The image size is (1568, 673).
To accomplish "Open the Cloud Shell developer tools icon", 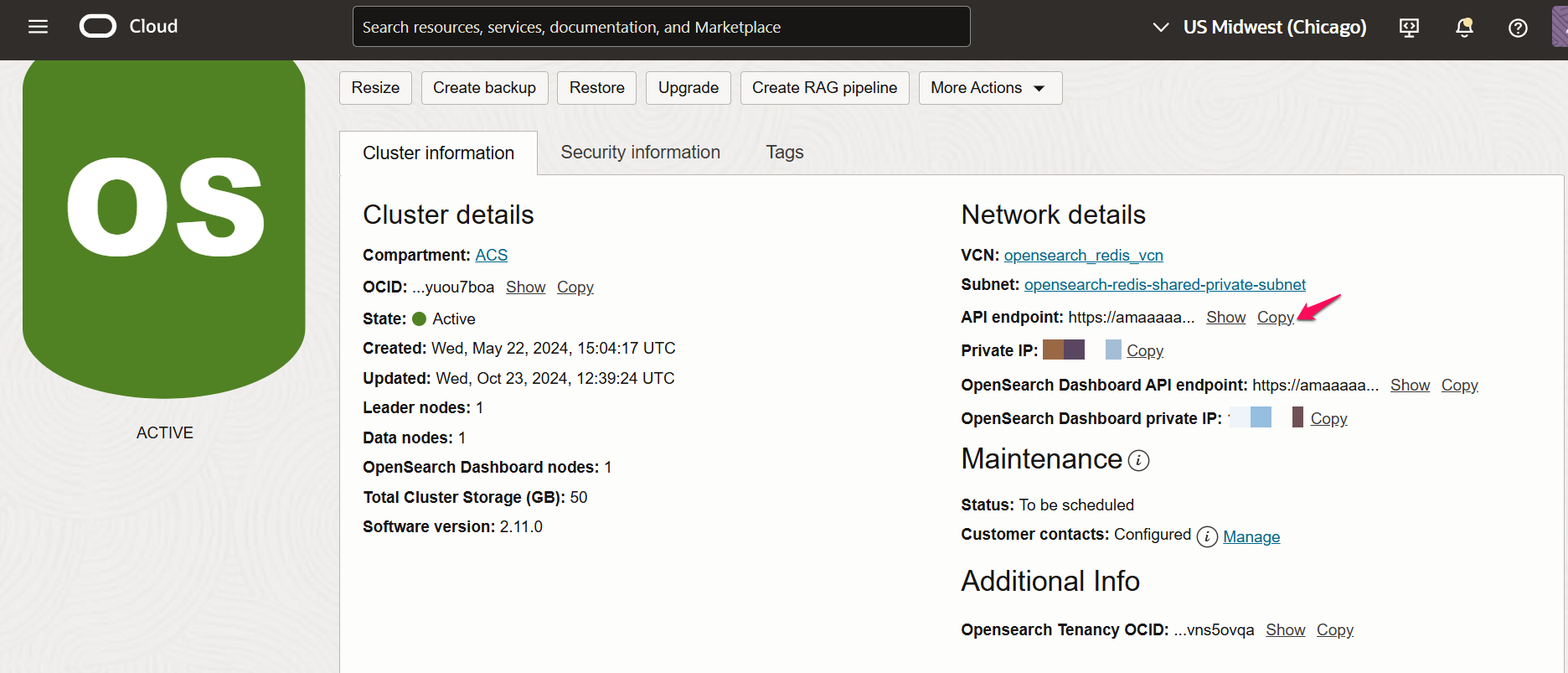I will [x=1409, y=28].
